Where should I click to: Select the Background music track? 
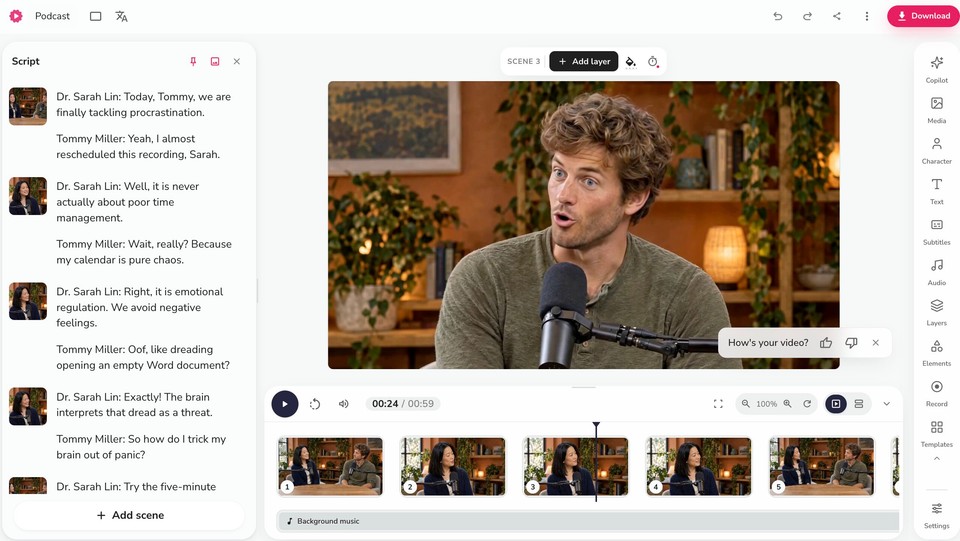pyautogui.click(x=588, y=521)
